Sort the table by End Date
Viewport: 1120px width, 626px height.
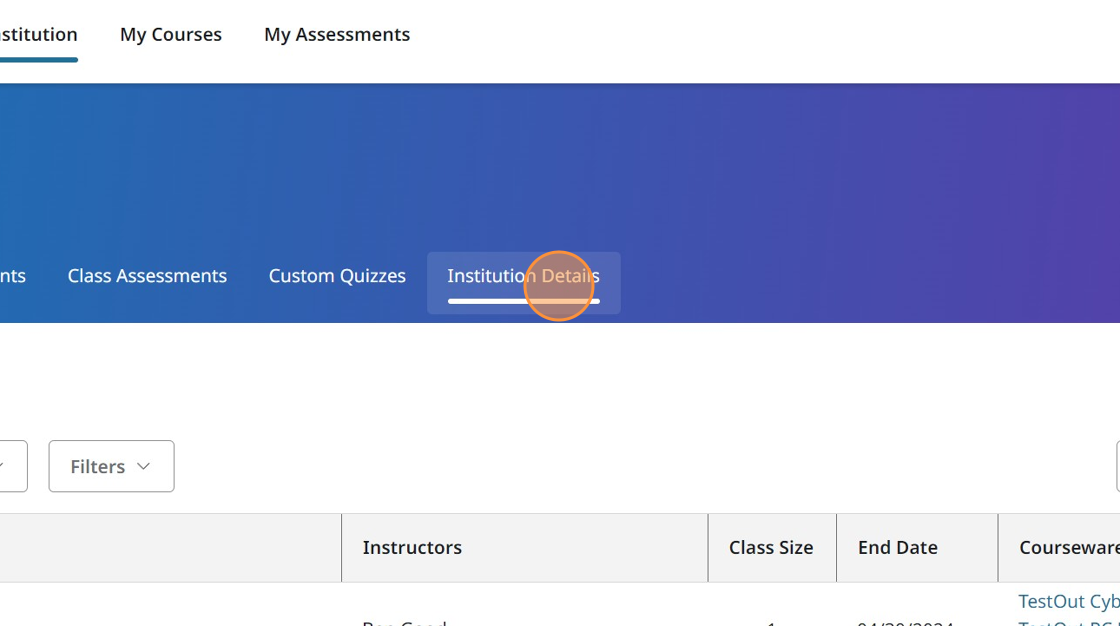897,547
